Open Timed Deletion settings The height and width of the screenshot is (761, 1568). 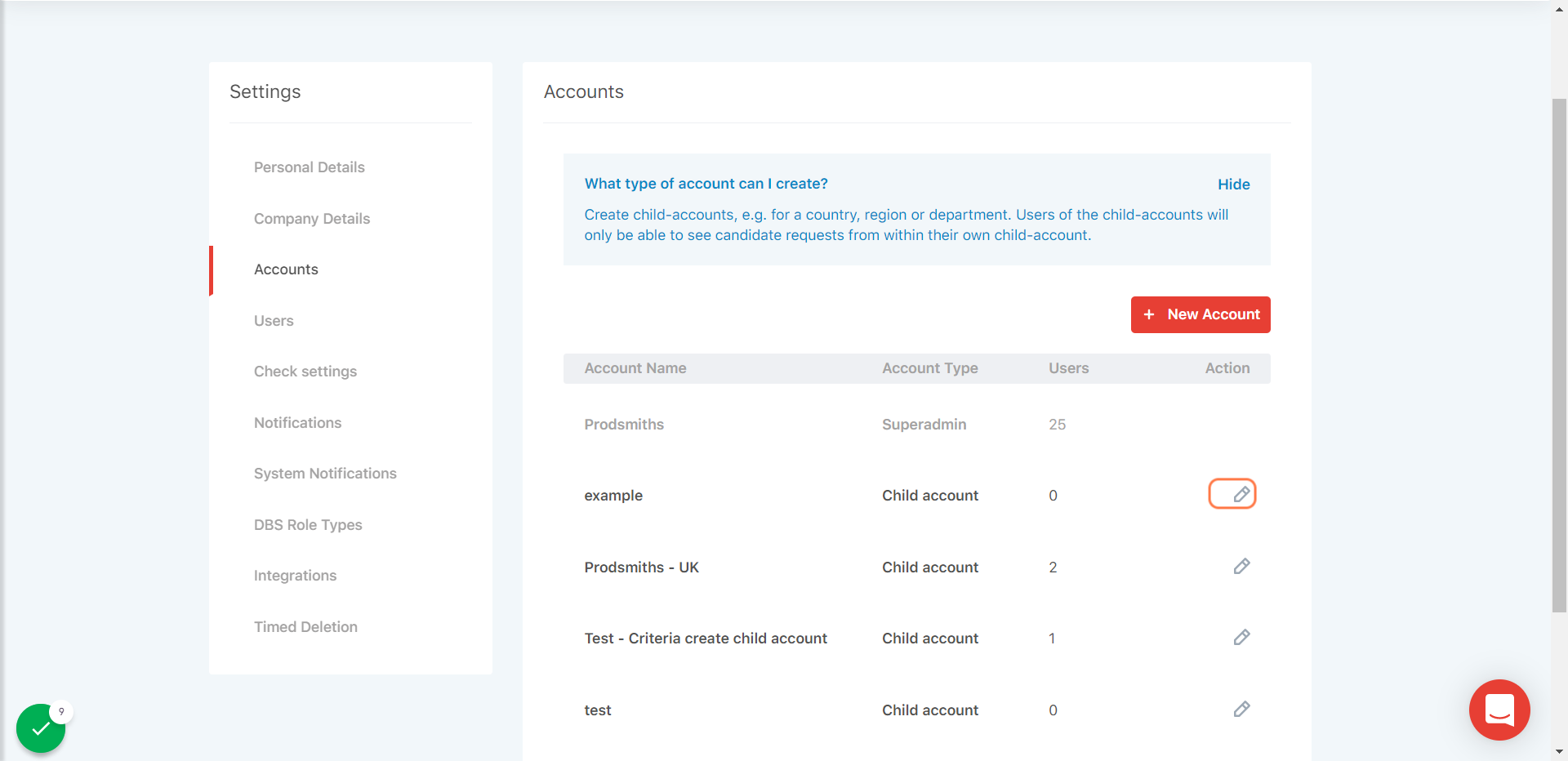click(305, 627)
